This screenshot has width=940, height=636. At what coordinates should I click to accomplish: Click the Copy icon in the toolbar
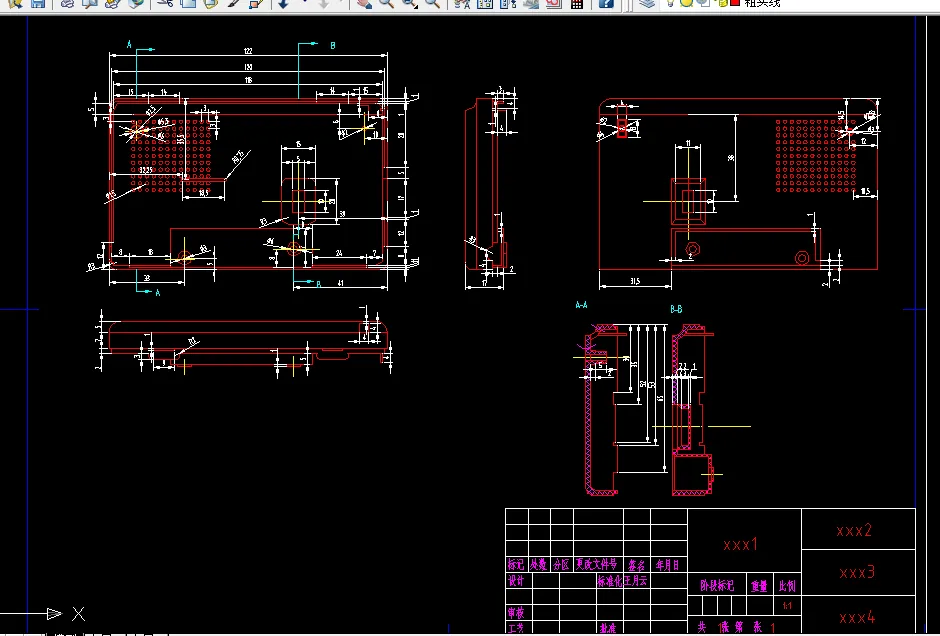coord(188,4)
